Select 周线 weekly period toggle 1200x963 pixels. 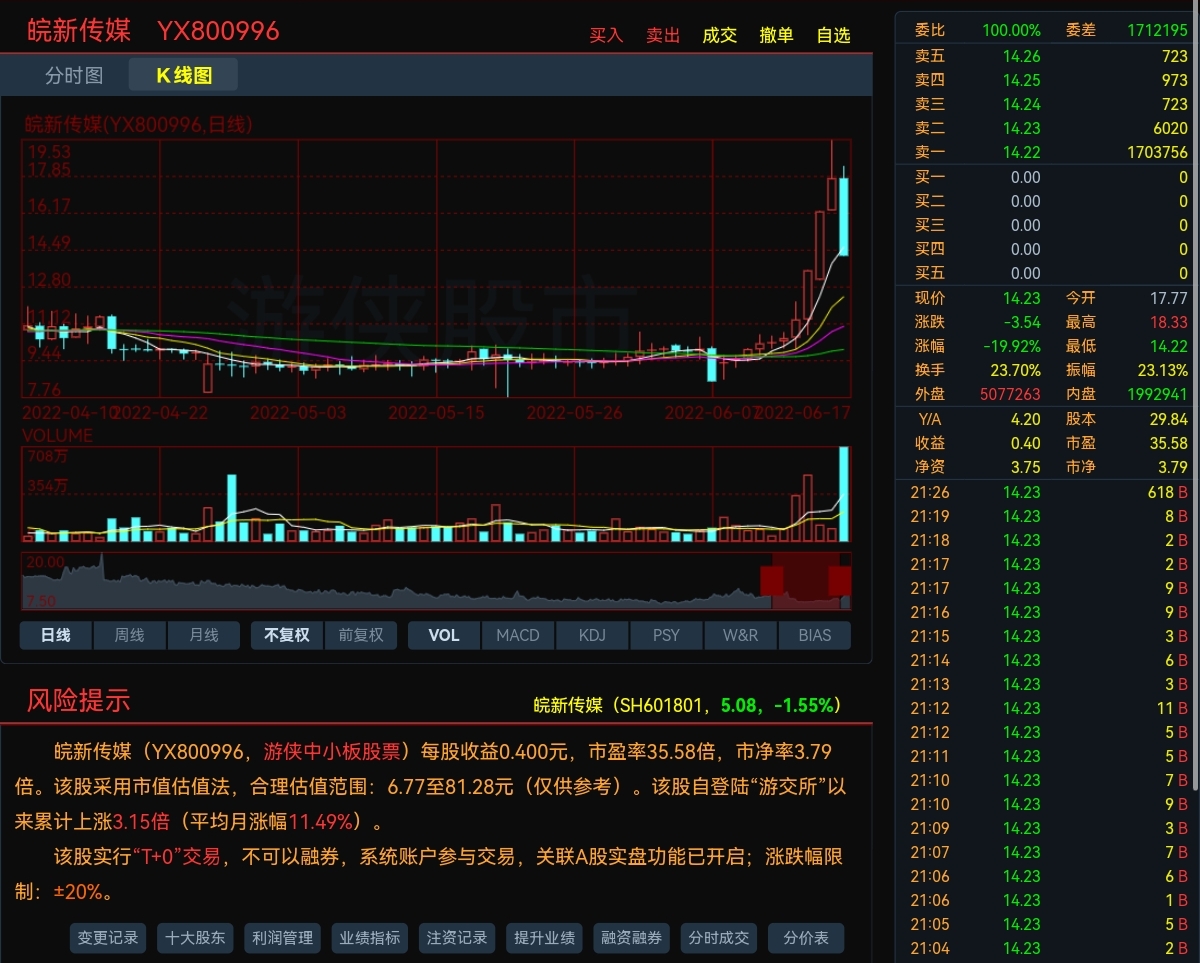[130, 635]
